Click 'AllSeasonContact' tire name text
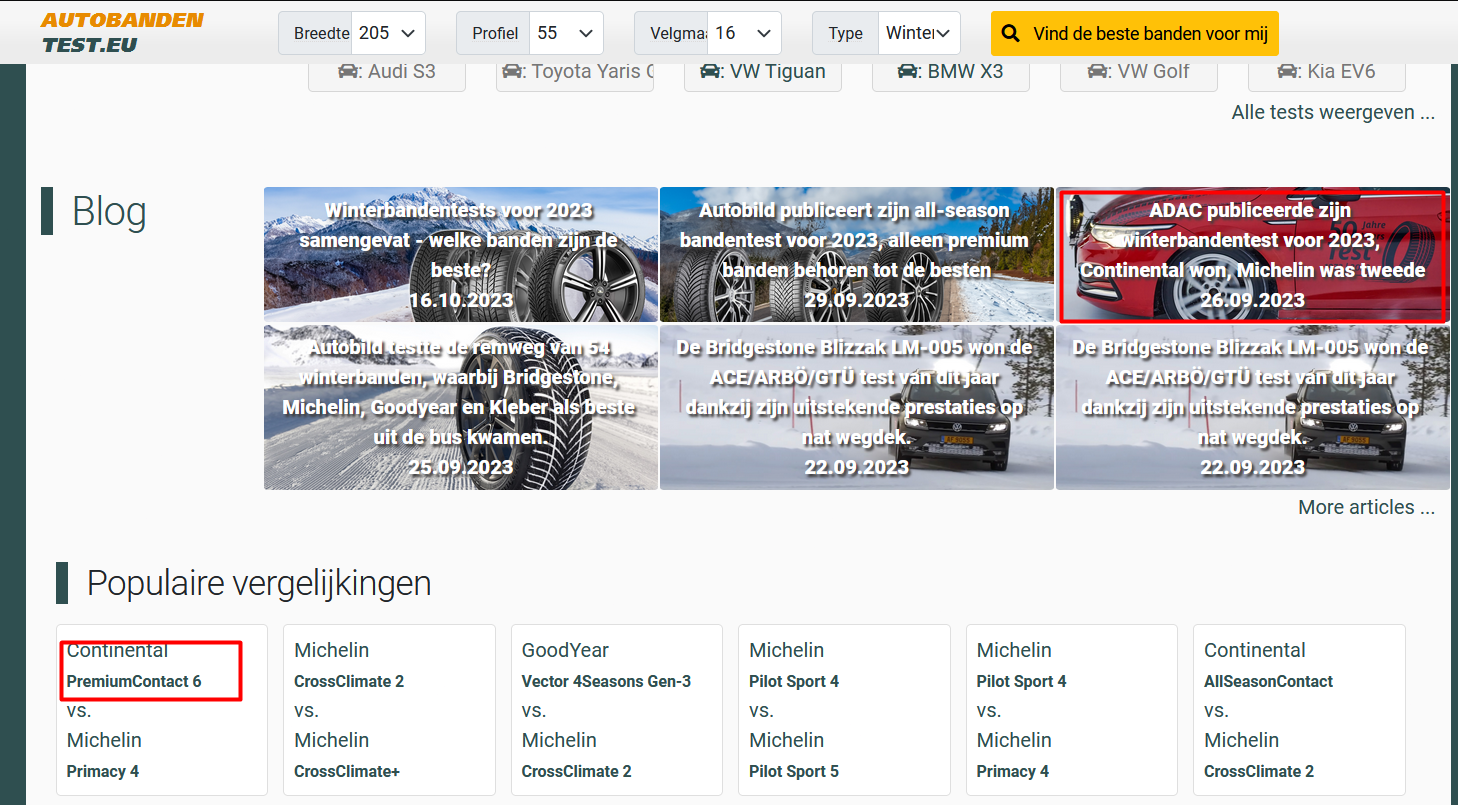The height and width of the screenshot is (805, 1458). click(1268, 681)
